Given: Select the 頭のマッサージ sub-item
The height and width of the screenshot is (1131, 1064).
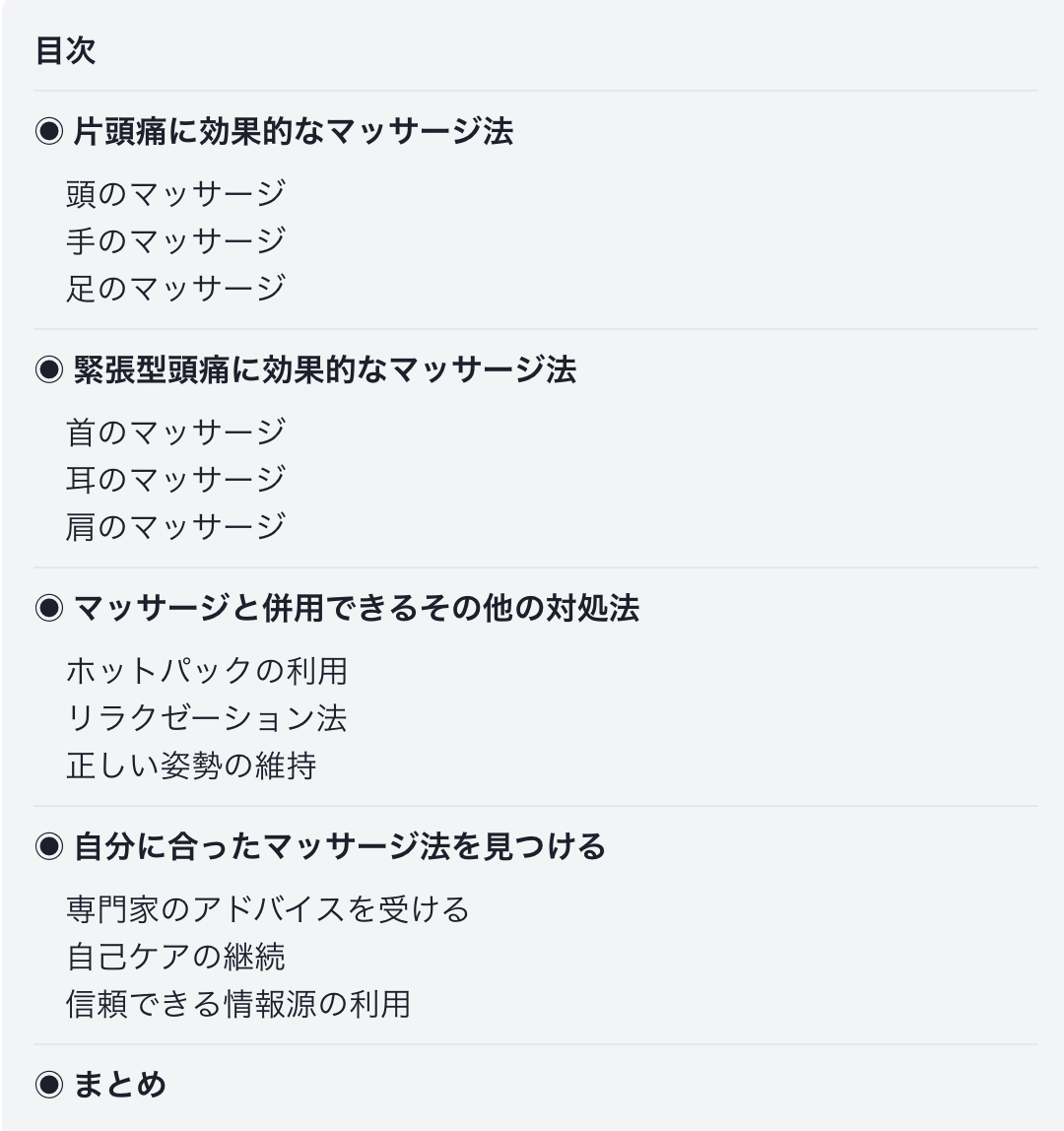Looking at the screenshot, I should [176, 193].
